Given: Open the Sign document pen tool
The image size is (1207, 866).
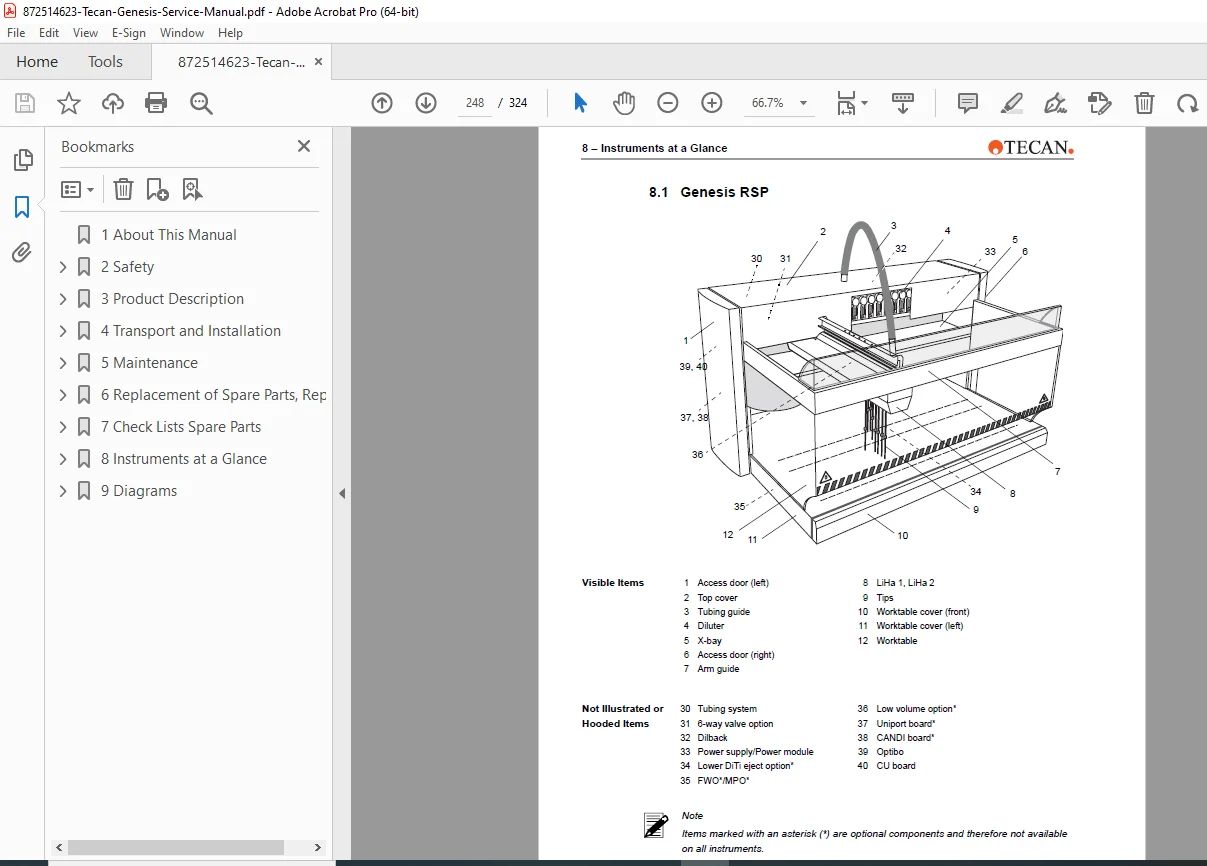Looking at the screenshot, I should pos(1055,103).
